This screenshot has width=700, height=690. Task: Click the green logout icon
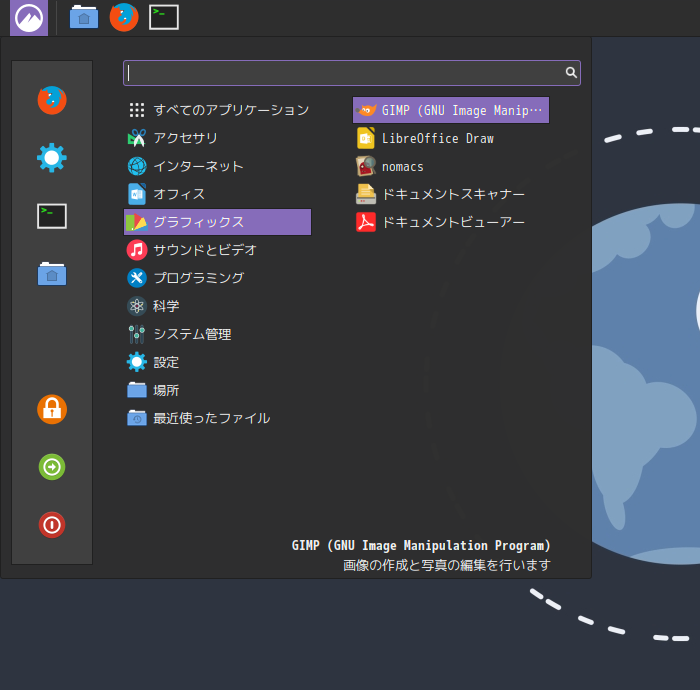(x=52, y=467)
